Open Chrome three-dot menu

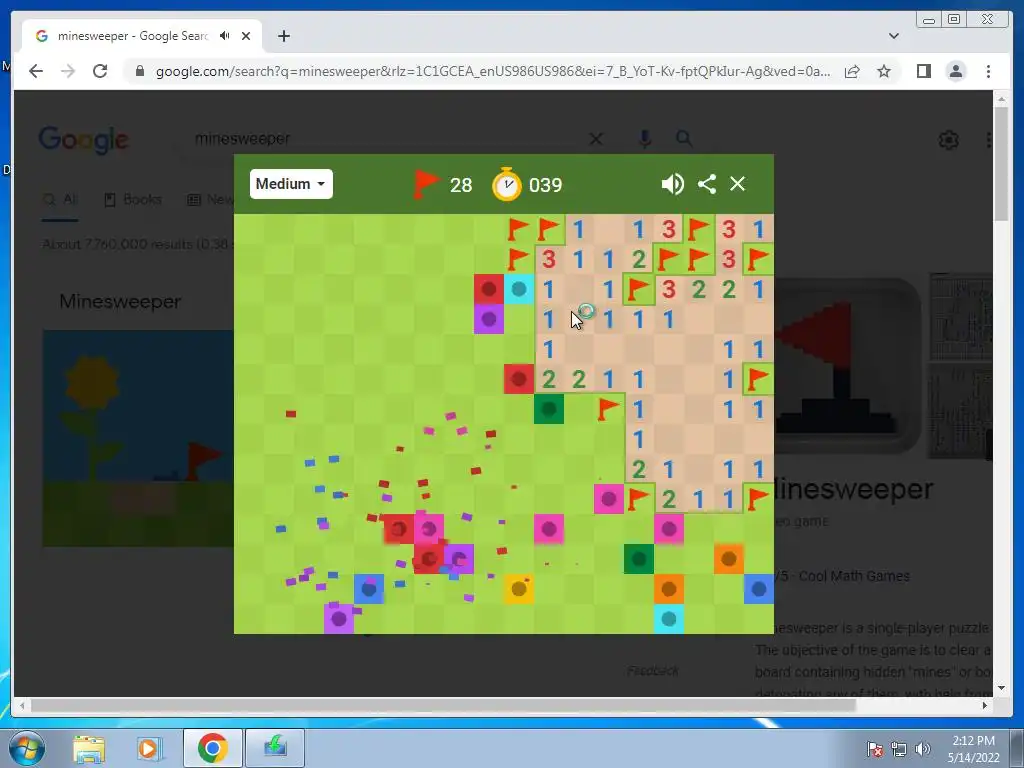coord(988,71)
